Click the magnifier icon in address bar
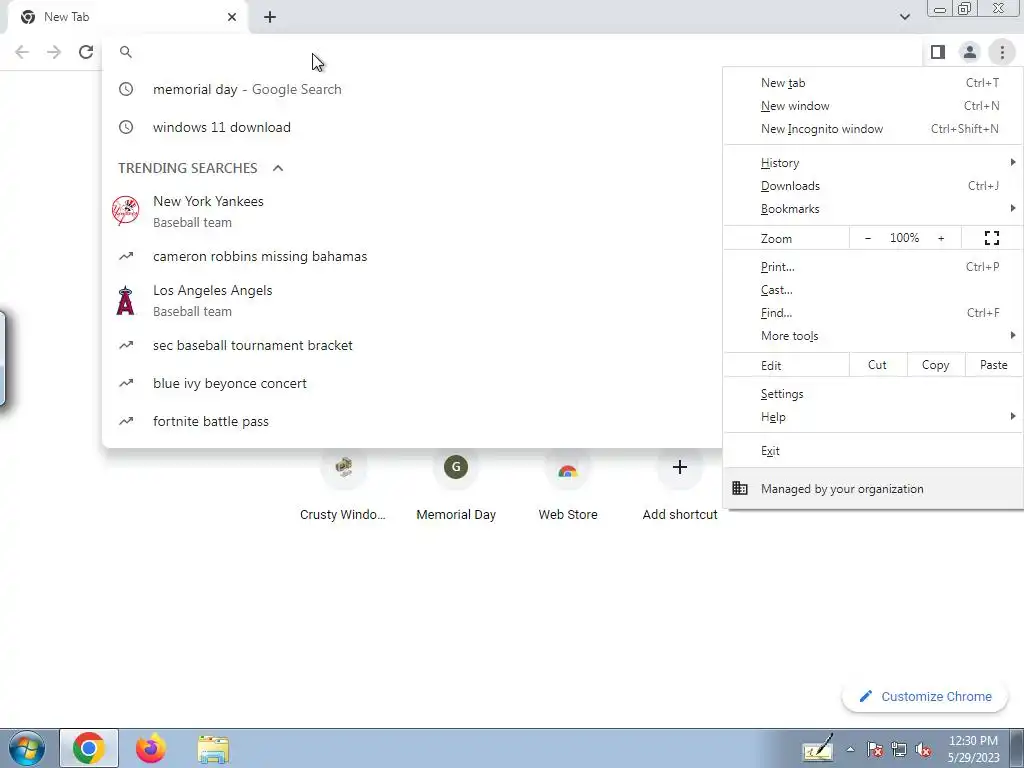Screen dimensions: 1024x768 126,52
